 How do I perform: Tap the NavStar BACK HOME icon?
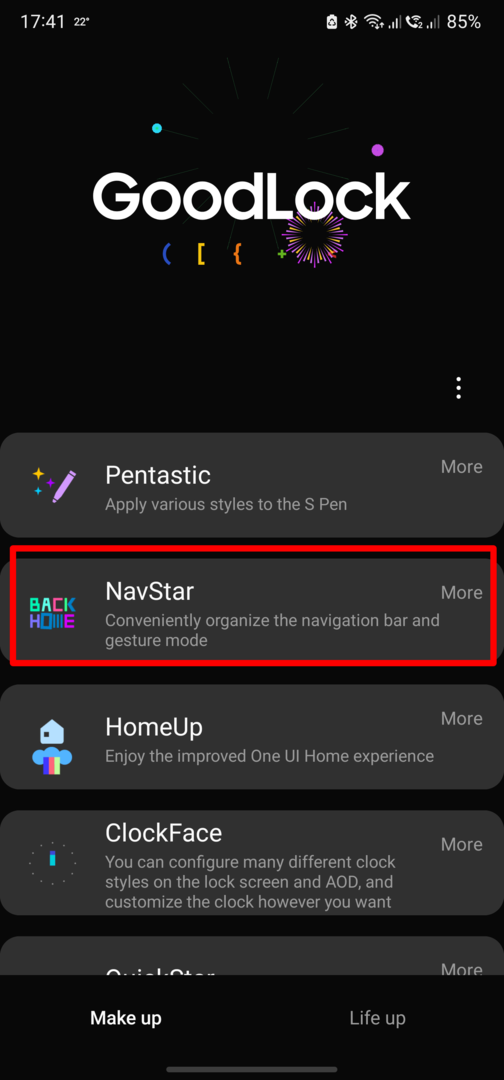tap(52, 612)
